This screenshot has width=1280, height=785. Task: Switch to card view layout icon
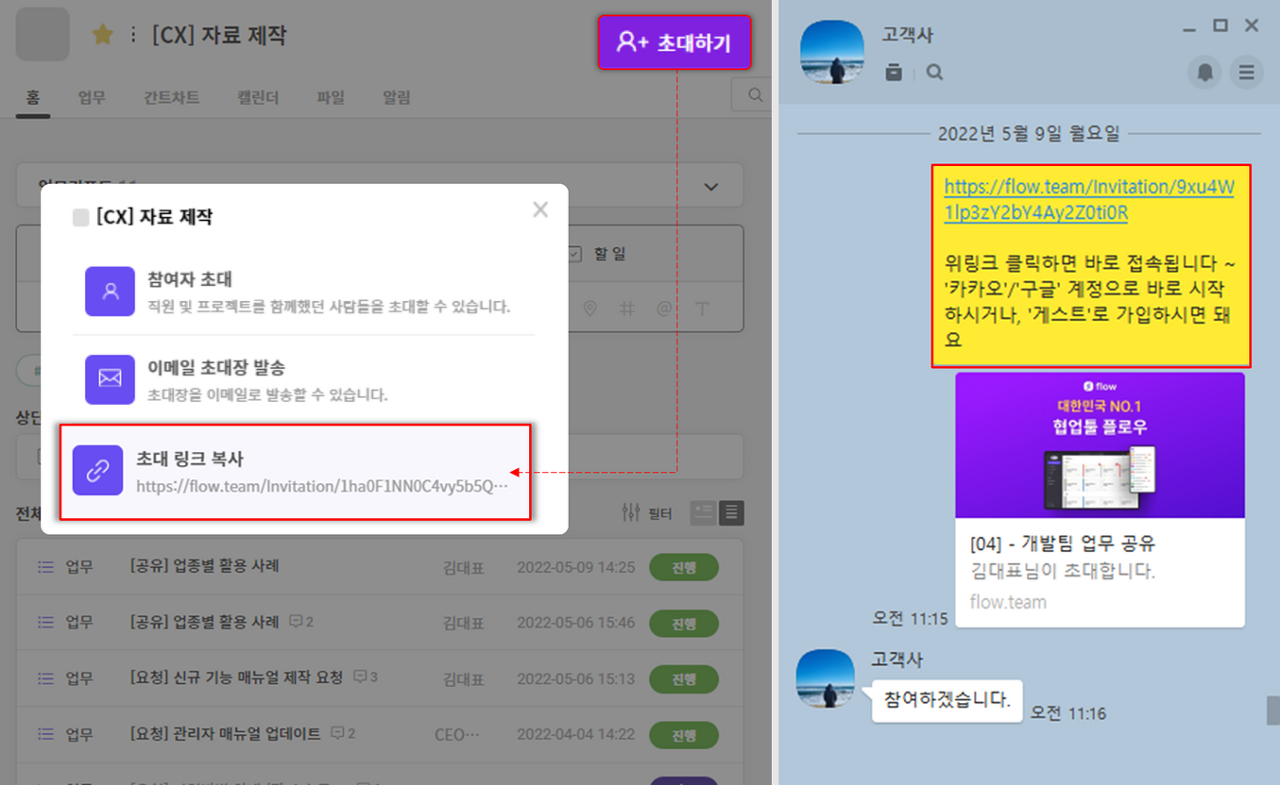click(x=704, y=513)
